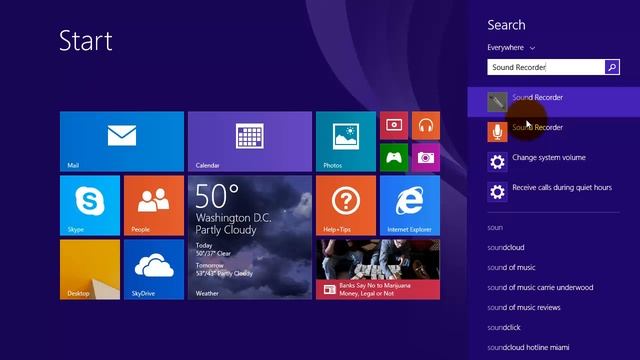The height and width of the screenshot is (360, 640).
Task: Open the Weather tile showing Washington D.C.
Action: 250,238
